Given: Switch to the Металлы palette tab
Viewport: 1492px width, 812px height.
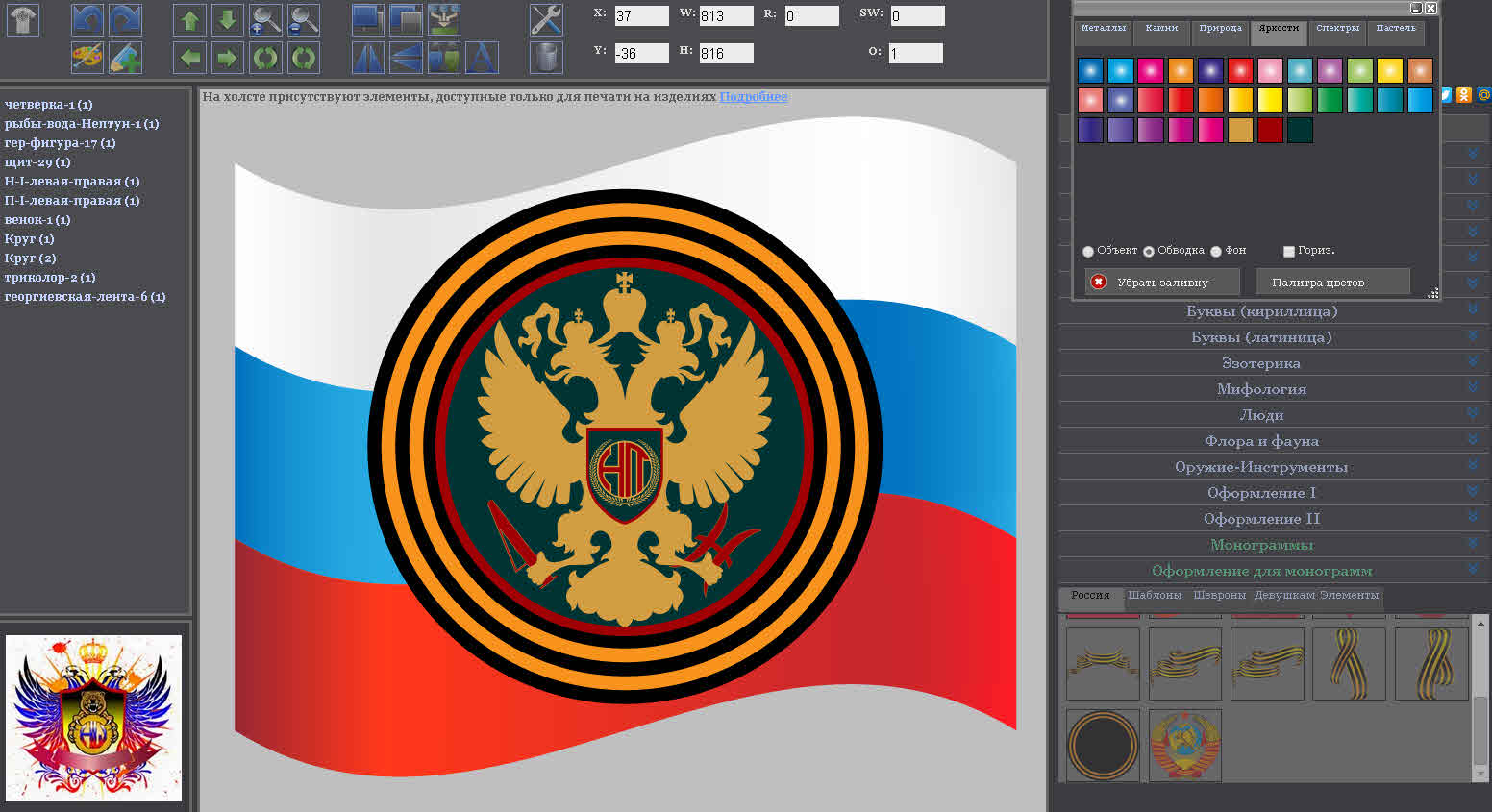Looking at the screenshot, I should click(x=1104, y=32).
